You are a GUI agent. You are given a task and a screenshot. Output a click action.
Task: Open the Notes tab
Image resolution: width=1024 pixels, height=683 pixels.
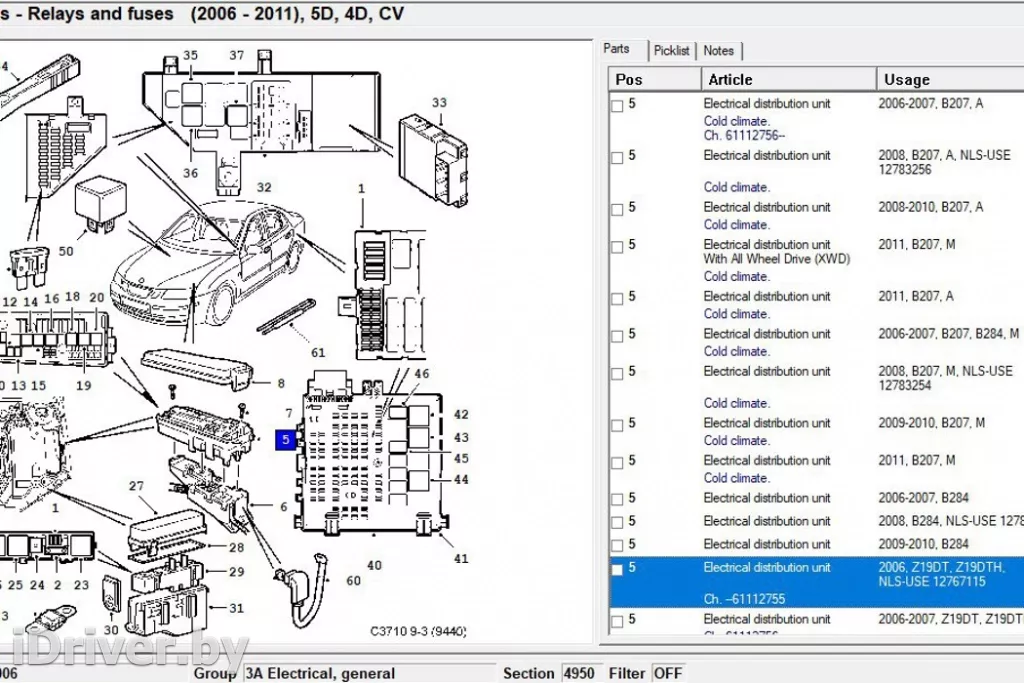pyautogui.click(x=718, y=51)
